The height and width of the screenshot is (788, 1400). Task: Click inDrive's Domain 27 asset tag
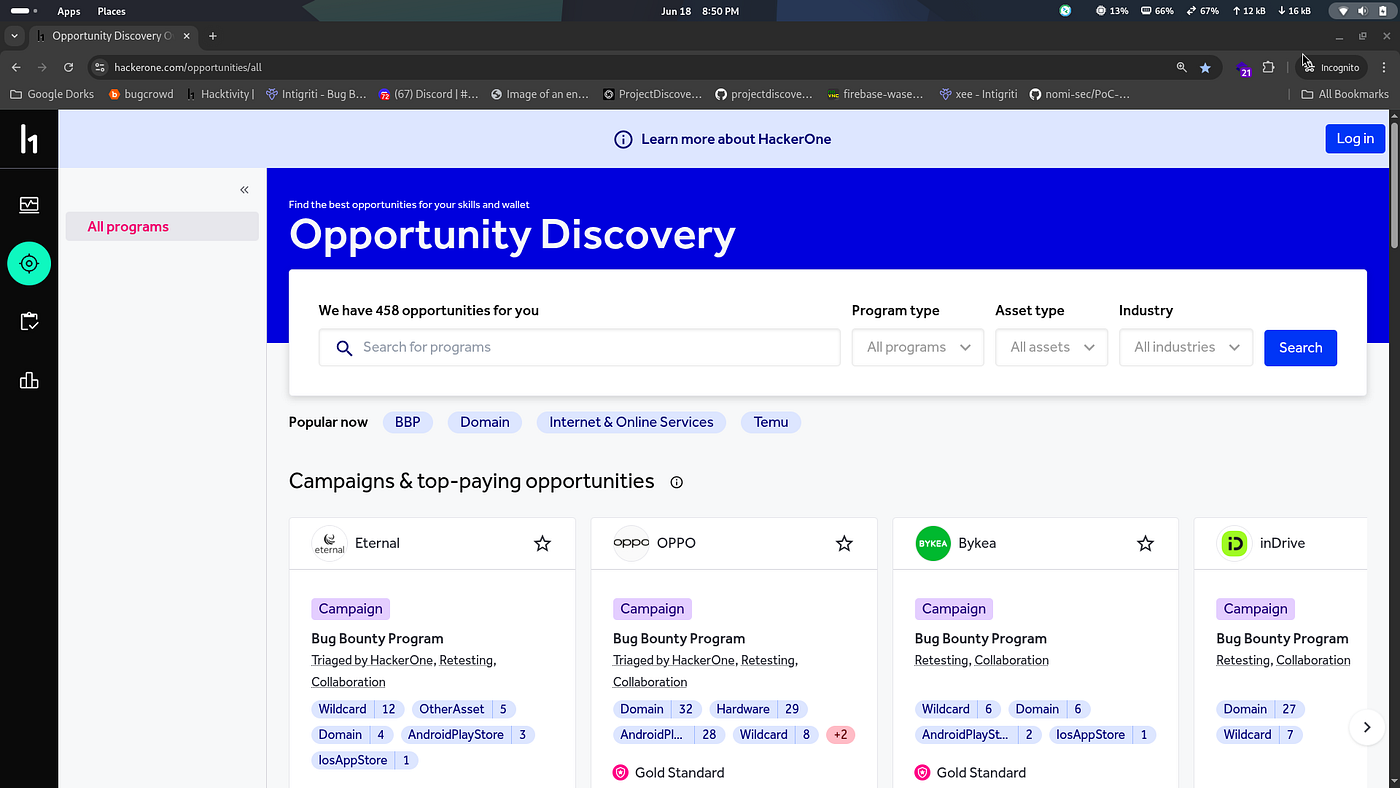[1260, 709]
